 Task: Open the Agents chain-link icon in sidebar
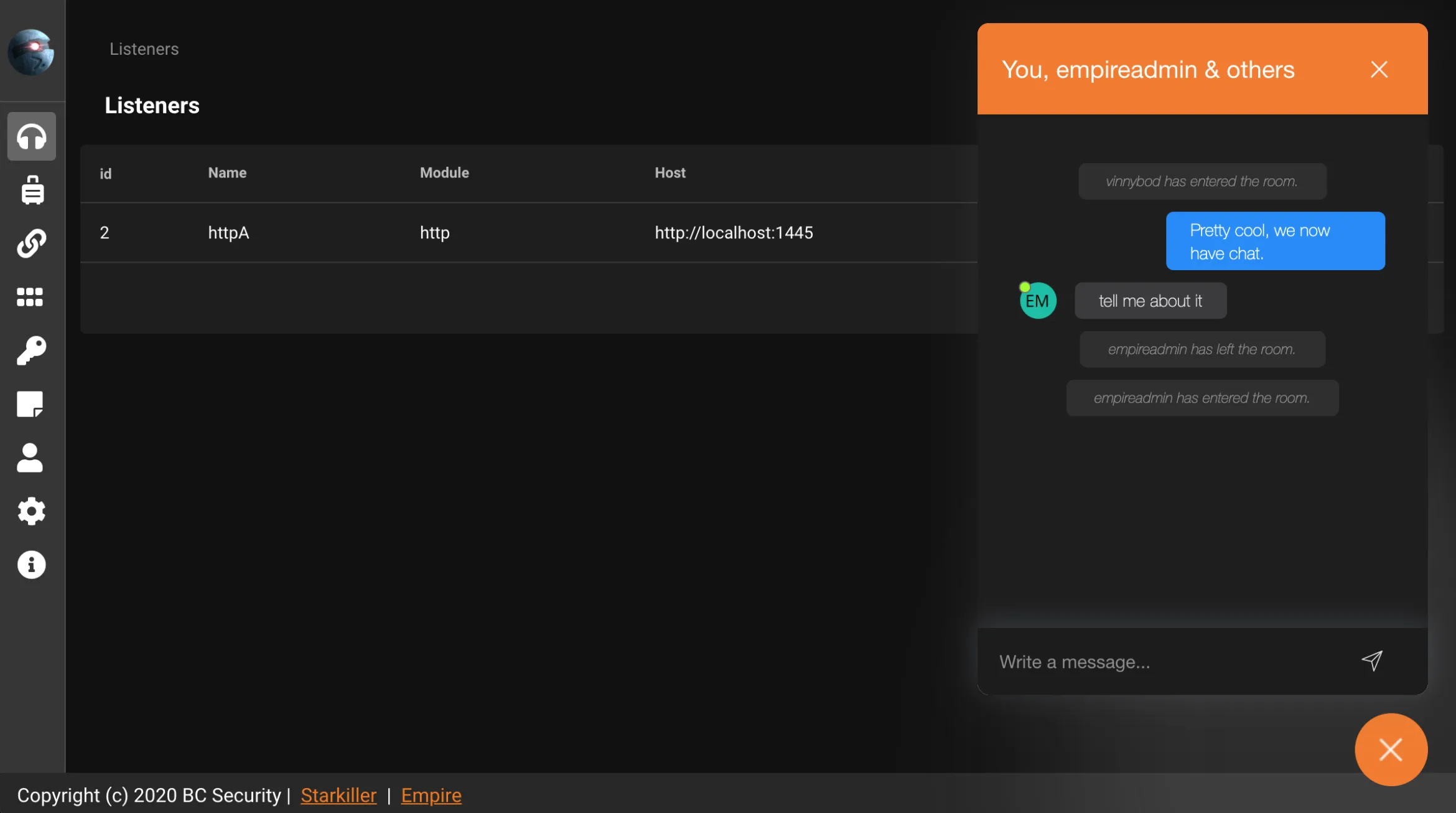31,243
